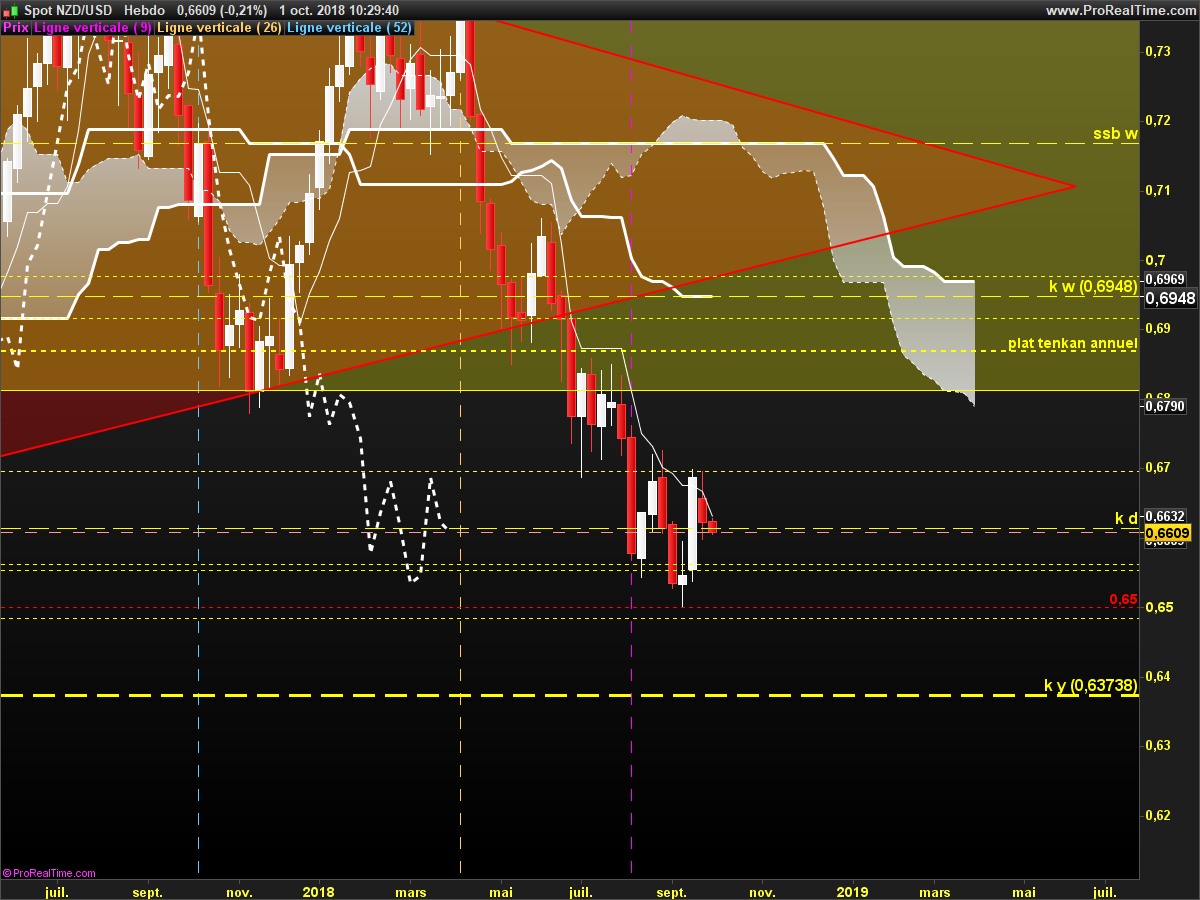Screen dimensions: 1200x900
Task: Select the 'Ligne verticale (52)' label
Action: point(349,28)
